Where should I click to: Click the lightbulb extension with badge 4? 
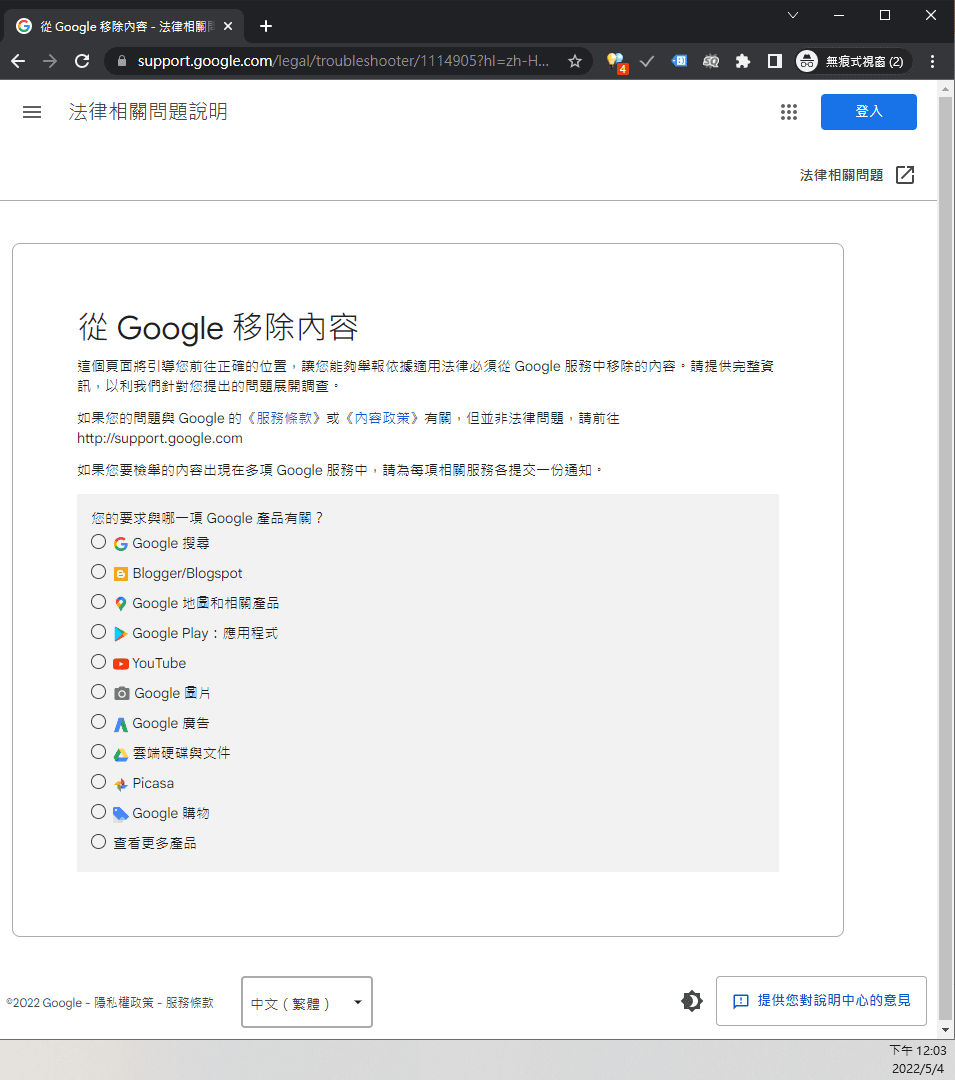click(616, 61)
